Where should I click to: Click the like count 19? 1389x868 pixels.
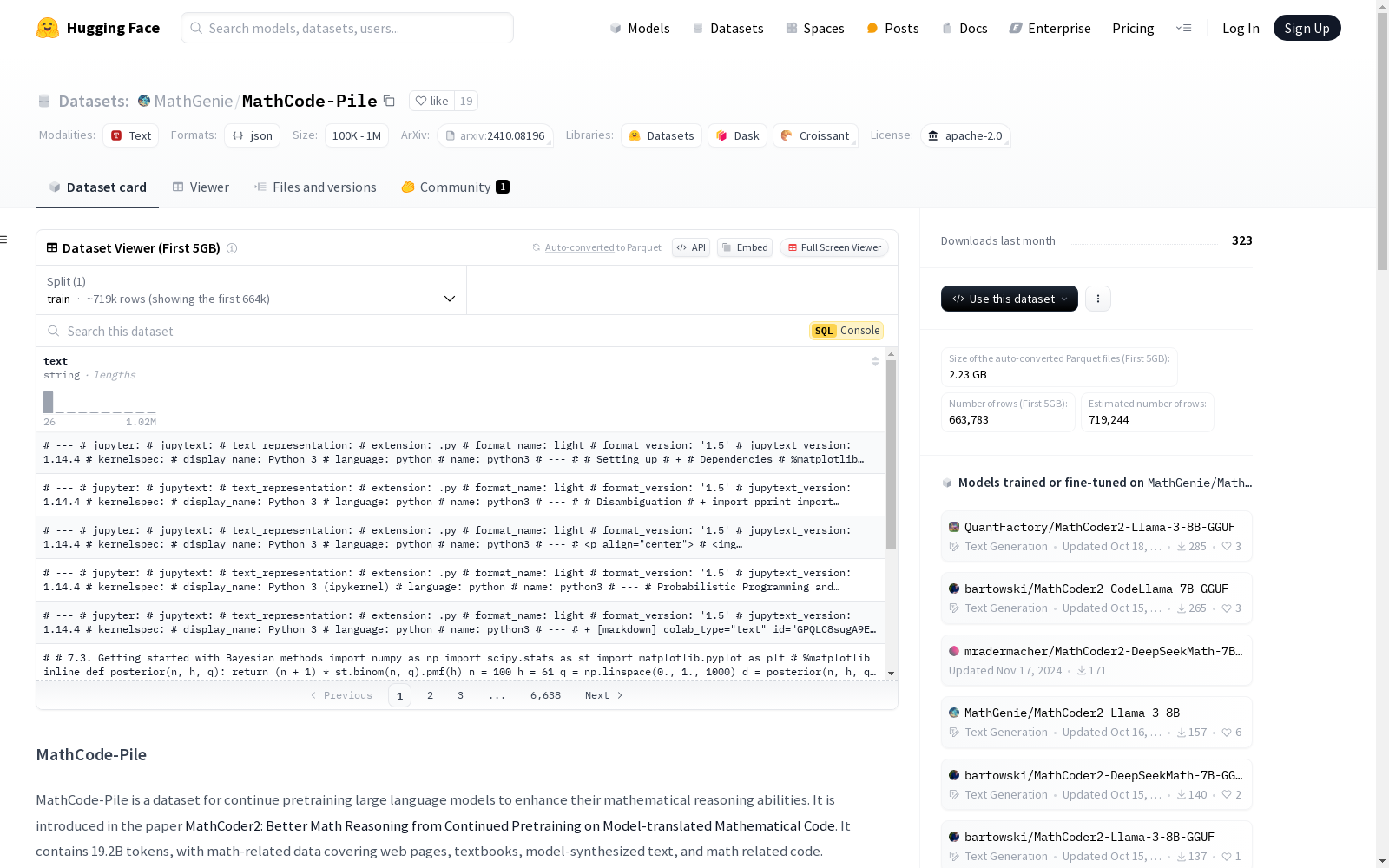[x=466, y=101]
